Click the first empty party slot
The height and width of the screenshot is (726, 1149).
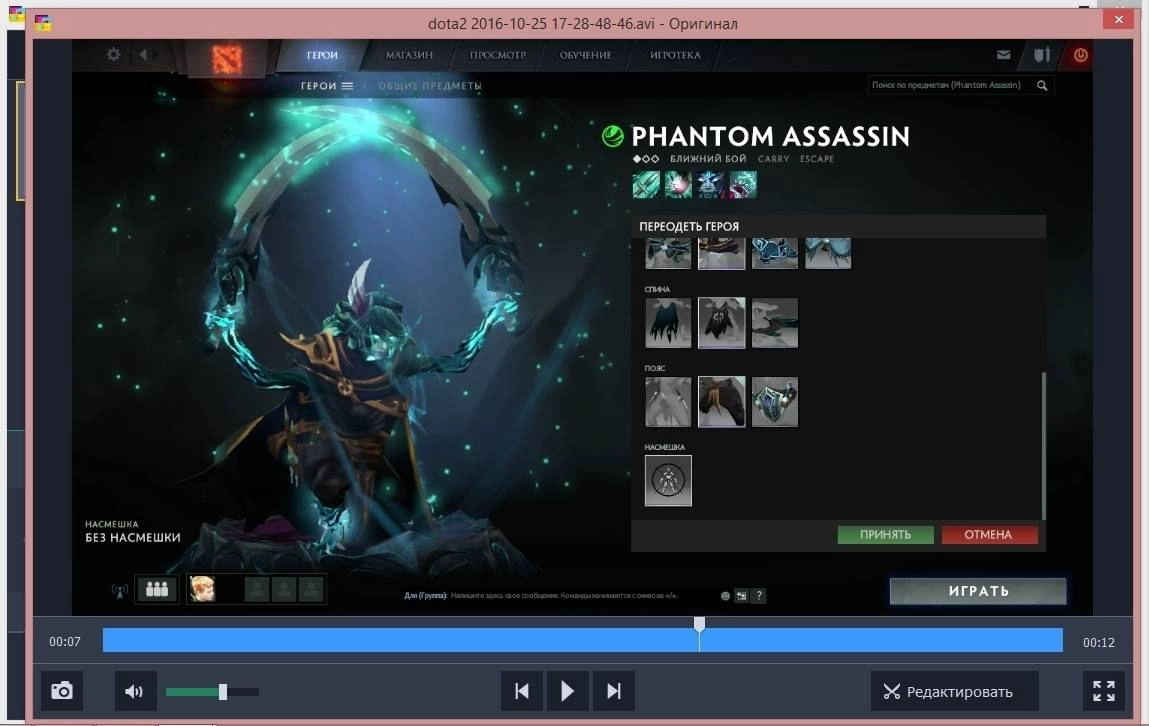coord(256,589)
